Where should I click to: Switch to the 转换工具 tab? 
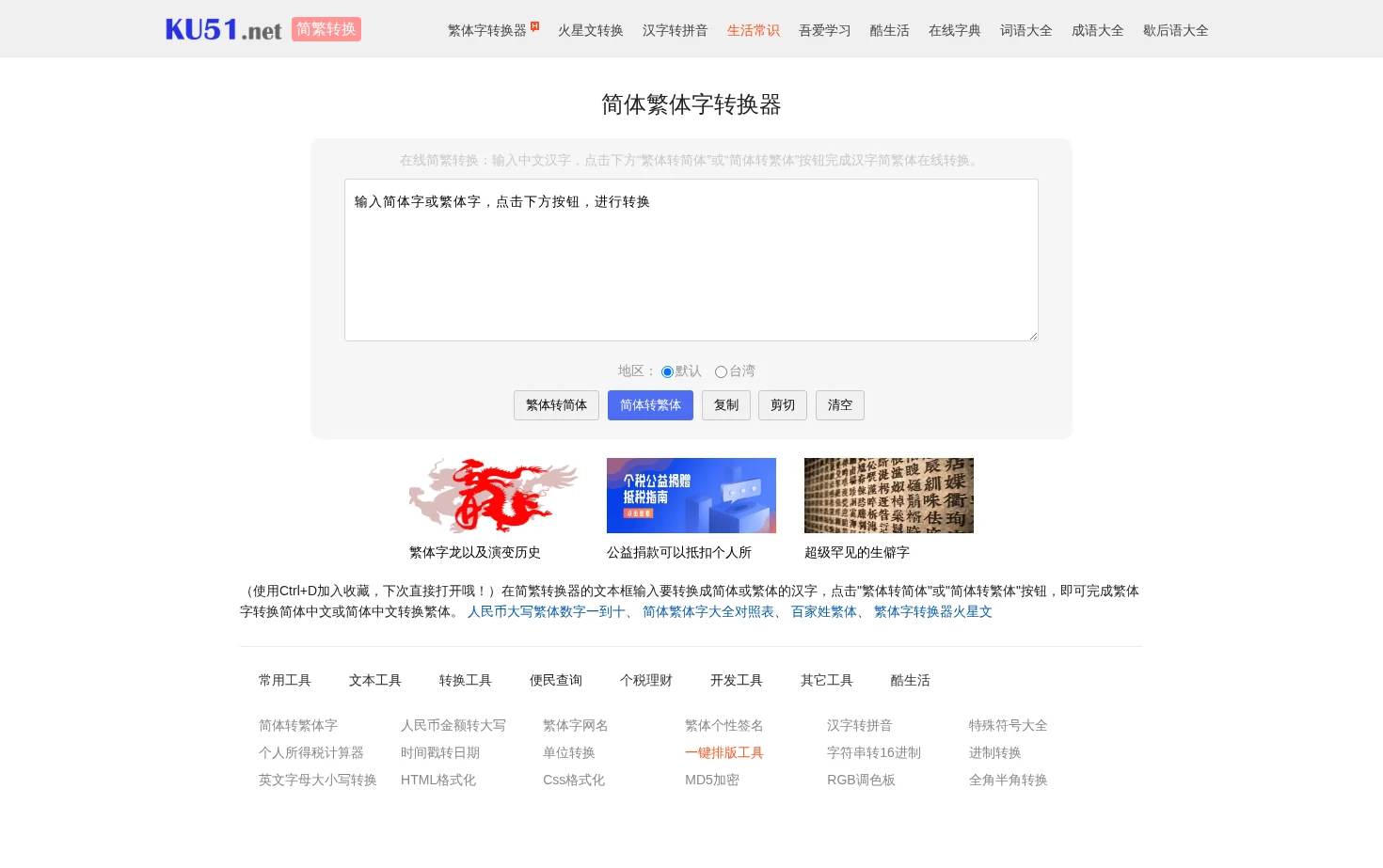466,680
